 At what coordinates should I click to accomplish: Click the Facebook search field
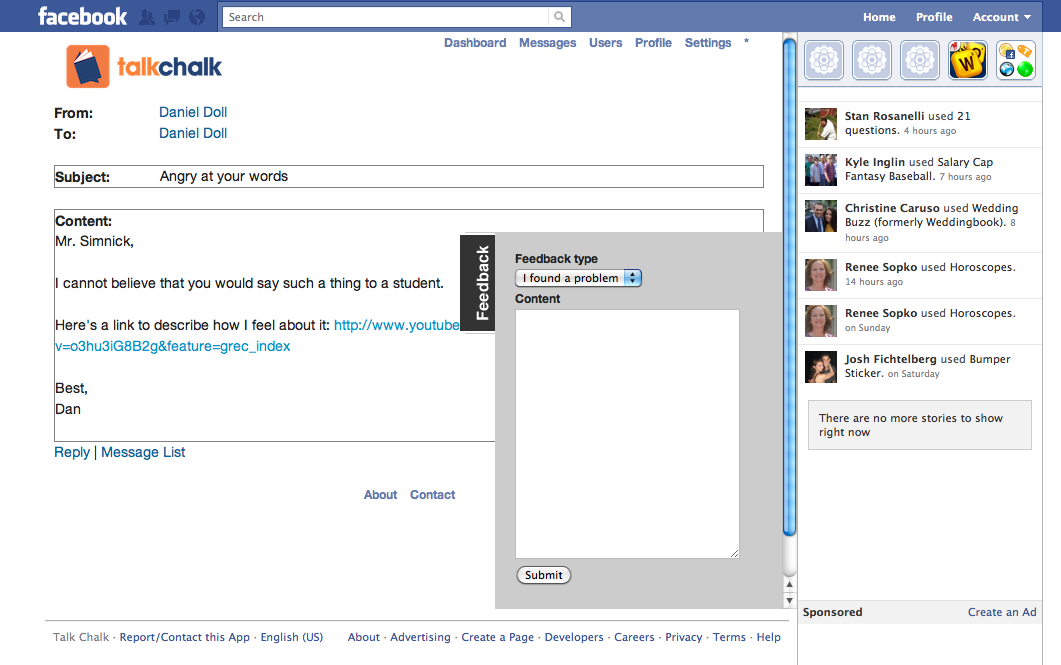coord(386,17)
